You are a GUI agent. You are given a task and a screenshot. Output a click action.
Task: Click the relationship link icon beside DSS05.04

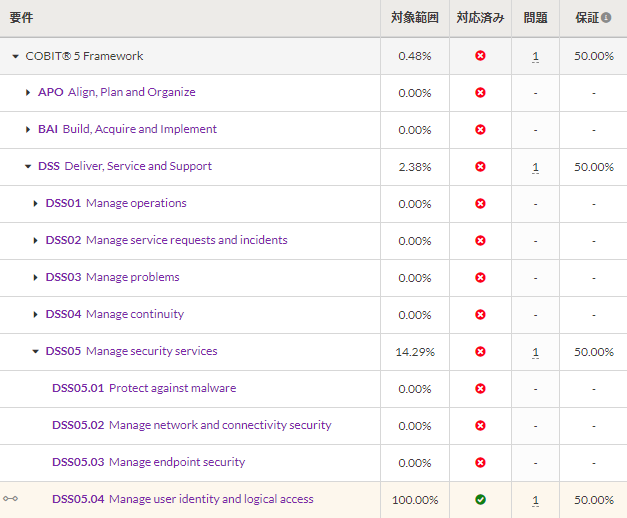point(10,498)
